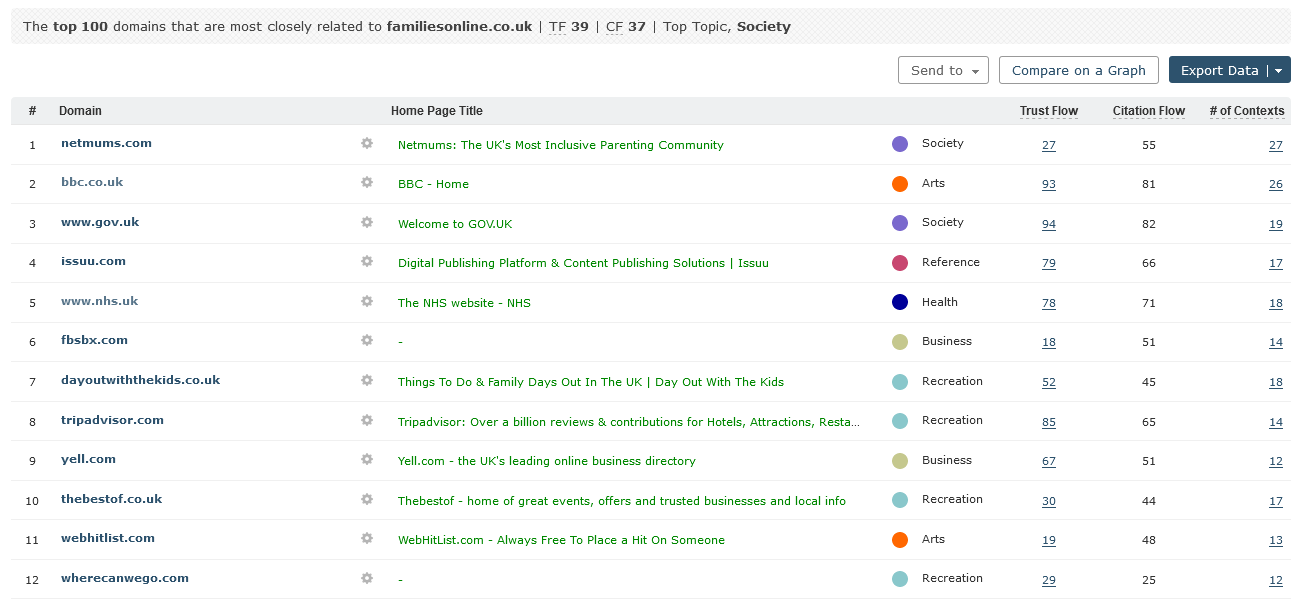Click Trust Flow value 27 for netmums.com
The height and width of the screenshot is (599, 1307).
[x=1048, y=145]
